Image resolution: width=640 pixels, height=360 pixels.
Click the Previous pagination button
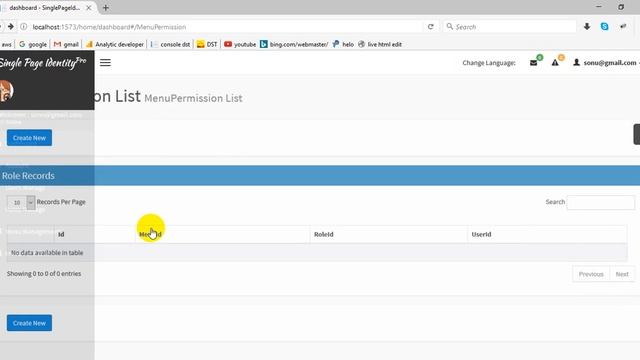coord(591,274)
